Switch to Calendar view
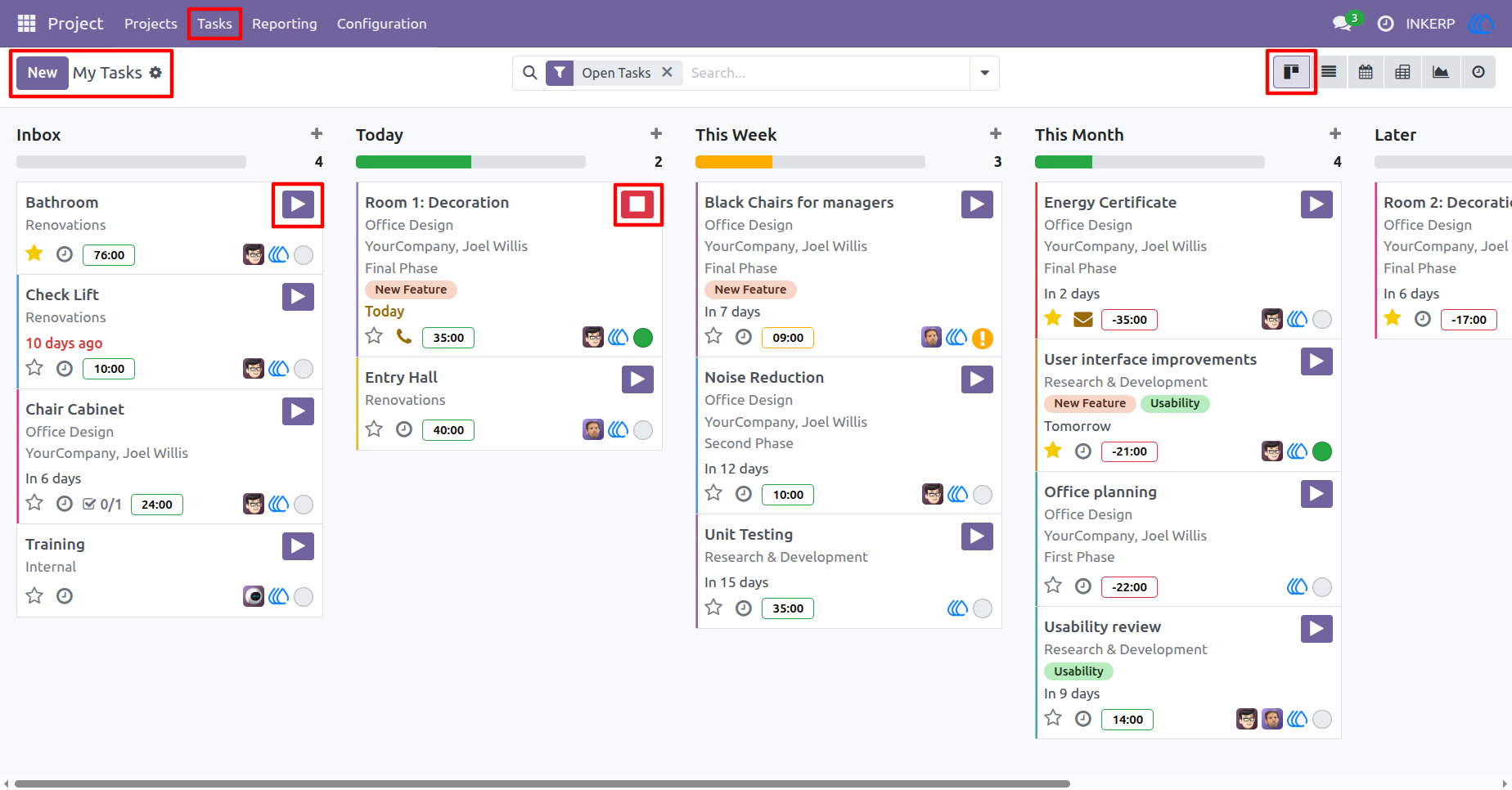 coord(1366,72)
